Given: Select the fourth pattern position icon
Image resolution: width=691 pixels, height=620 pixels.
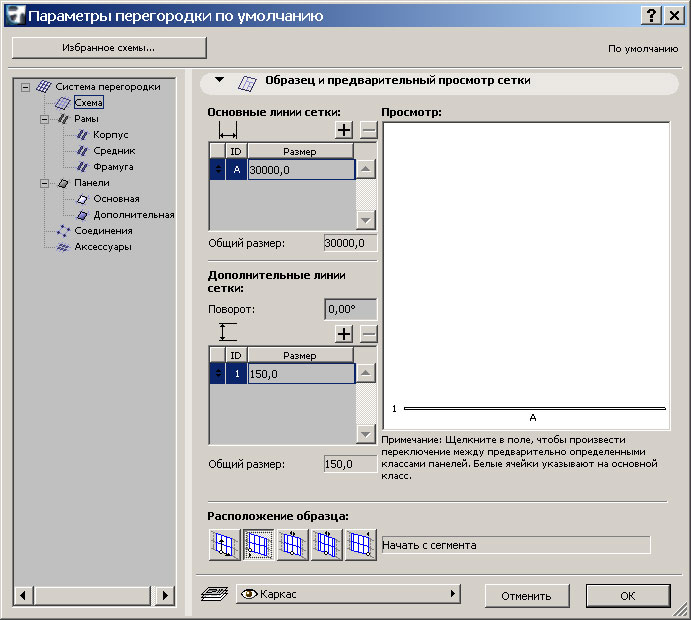Looking at the screenshot, I should pyautogui.click(x=326, y=545).
